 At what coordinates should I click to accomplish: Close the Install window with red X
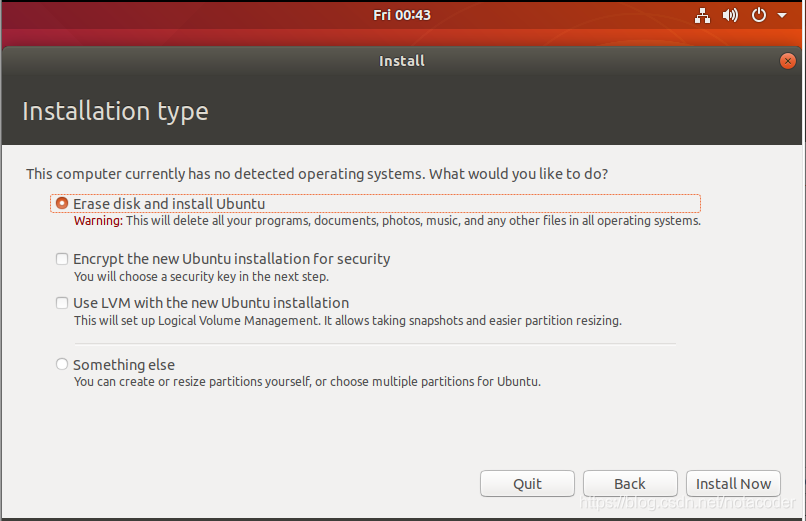point(787,61)
